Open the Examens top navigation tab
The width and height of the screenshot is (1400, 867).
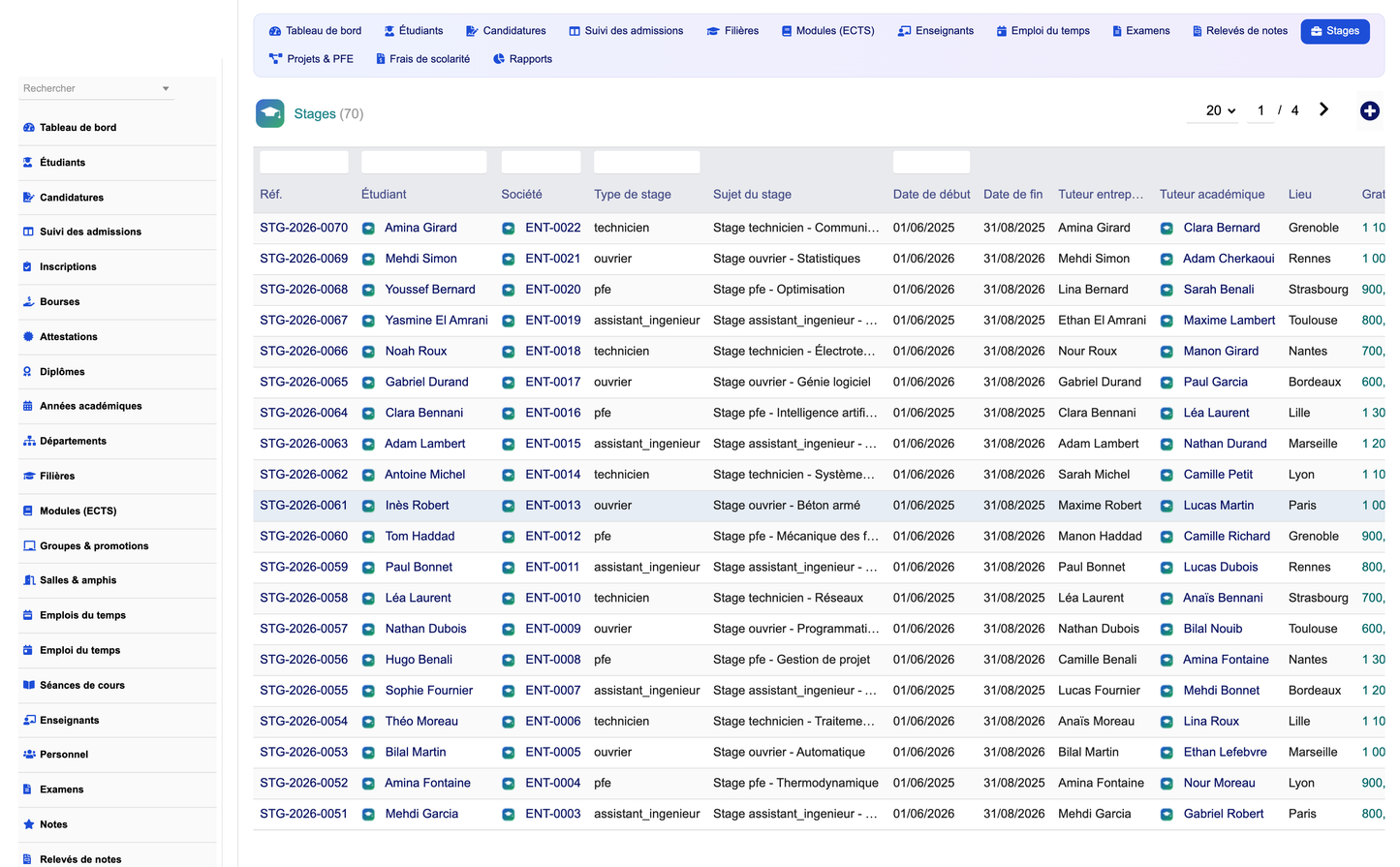(1141, 31)
